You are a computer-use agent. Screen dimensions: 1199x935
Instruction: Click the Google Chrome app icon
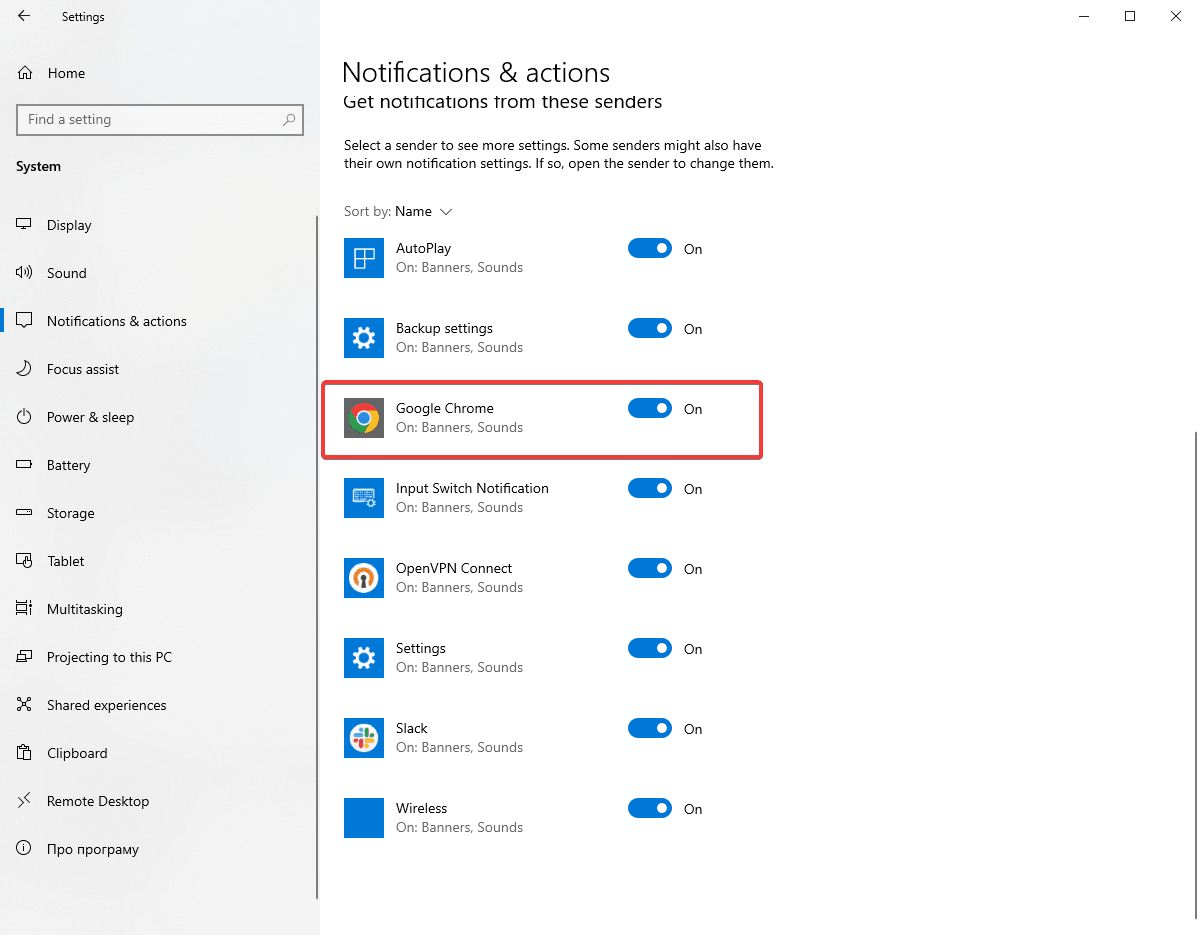click(x=364, y=418)
